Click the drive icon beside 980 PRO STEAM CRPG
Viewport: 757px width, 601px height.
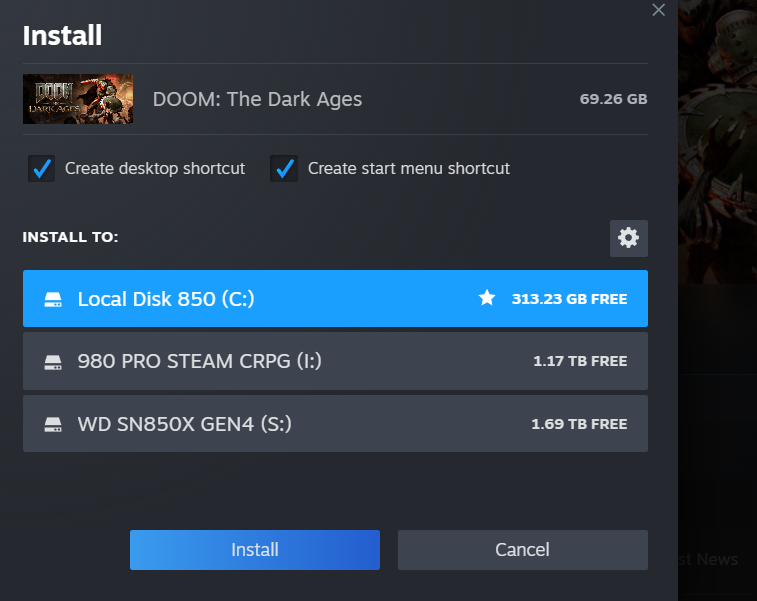click(x=53, y=362)
